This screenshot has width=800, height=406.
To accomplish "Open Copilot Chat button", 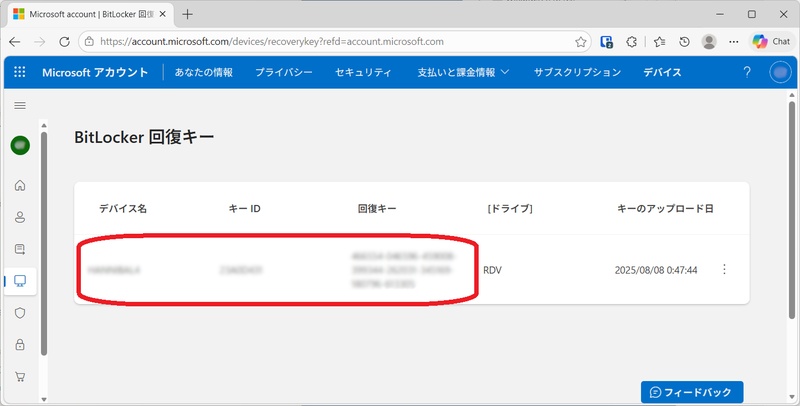I will (771, 42).
